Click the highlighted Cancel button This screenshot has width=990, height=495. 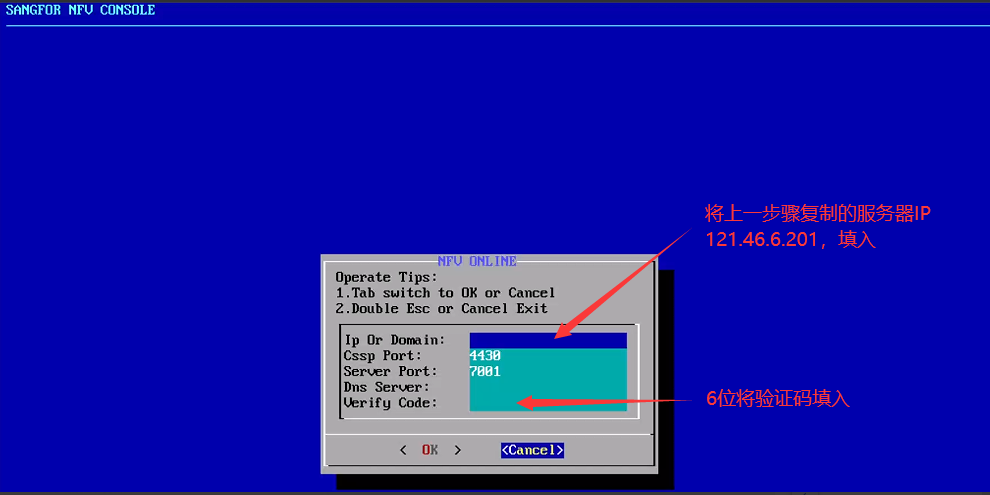[532, 450]
